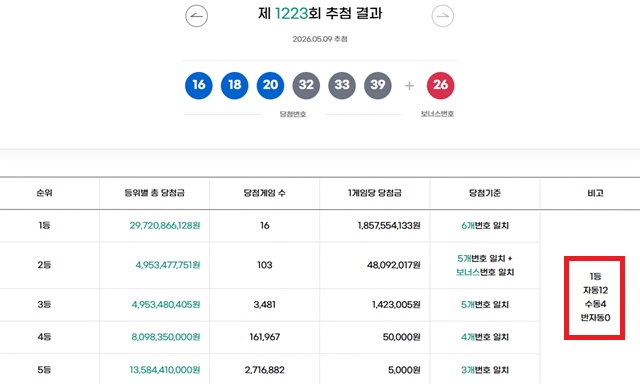Go to next draw with right arrow

[442, 16]
